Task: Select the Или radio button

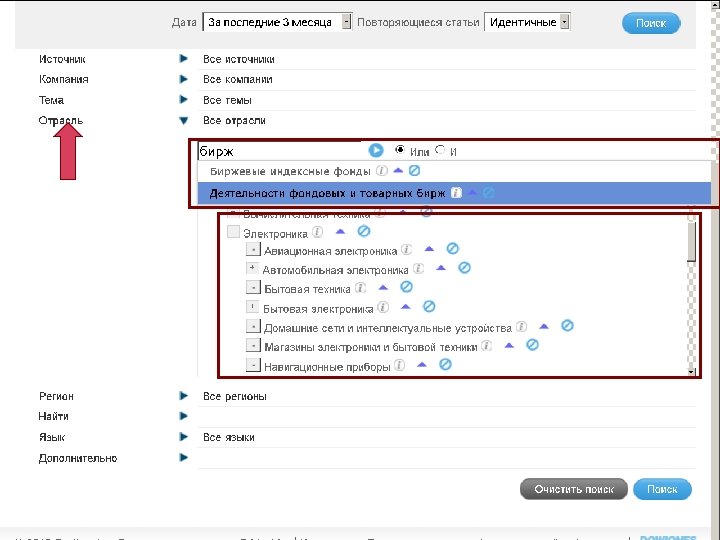Action: pos(399,149)
